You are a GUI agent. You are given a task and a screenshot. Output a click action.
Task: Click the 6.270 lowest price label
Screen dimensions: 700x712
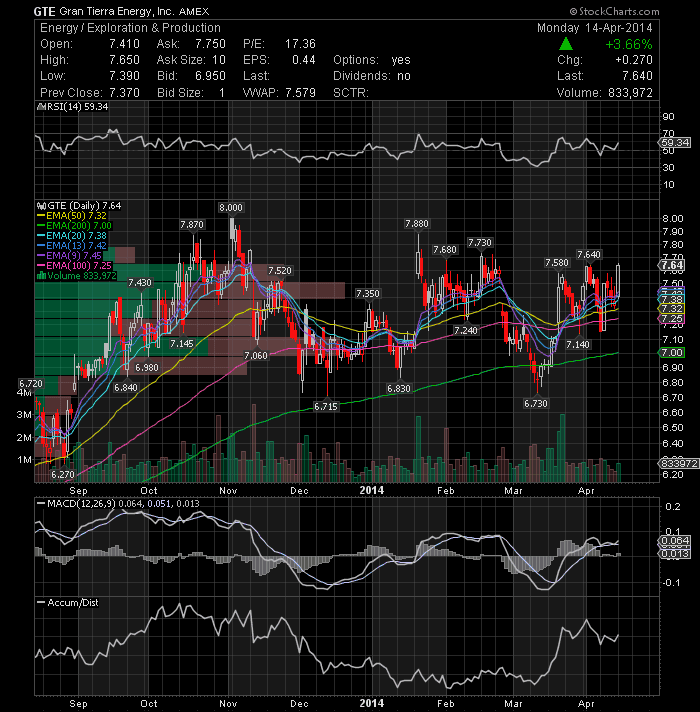(63, 475)
